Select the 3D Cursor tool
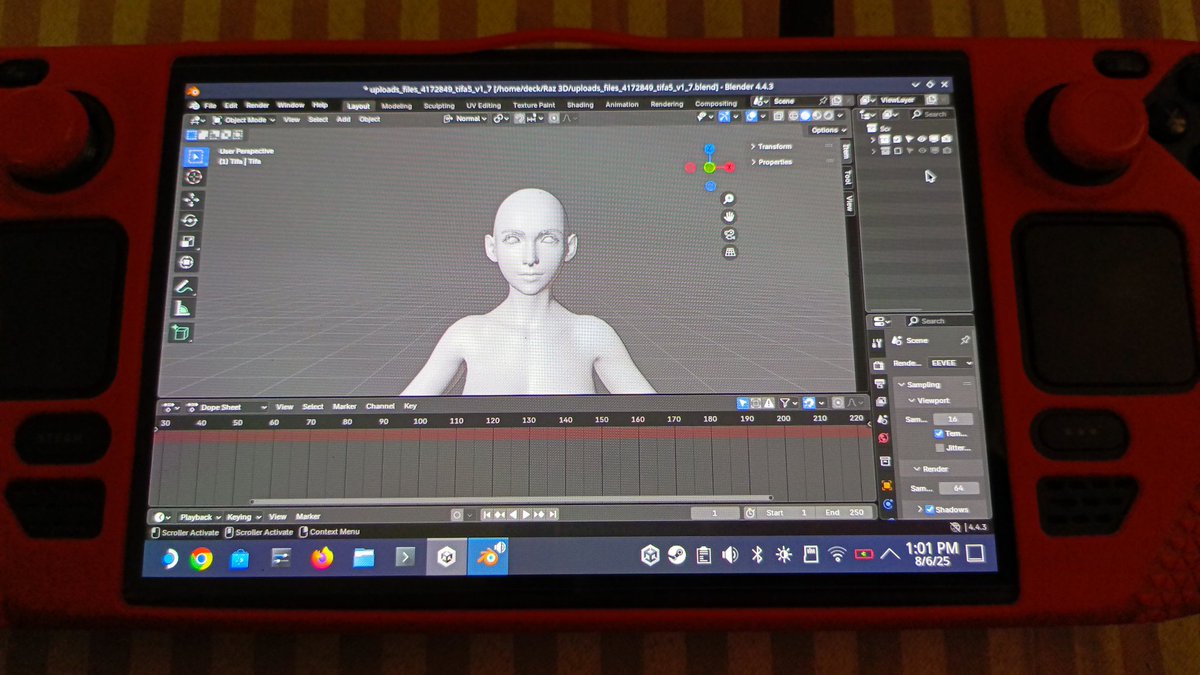Image resolution: width=1200 pixels, height=675 pixels. (193, 177)
